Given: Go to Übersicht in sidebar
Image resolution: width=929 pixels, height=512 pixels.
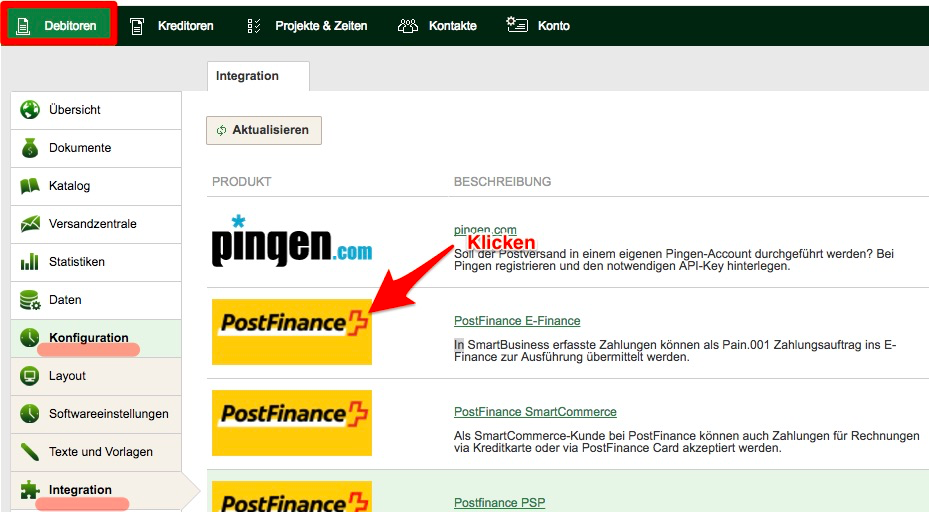Looking at the screenshot, I should click(96, 110).
